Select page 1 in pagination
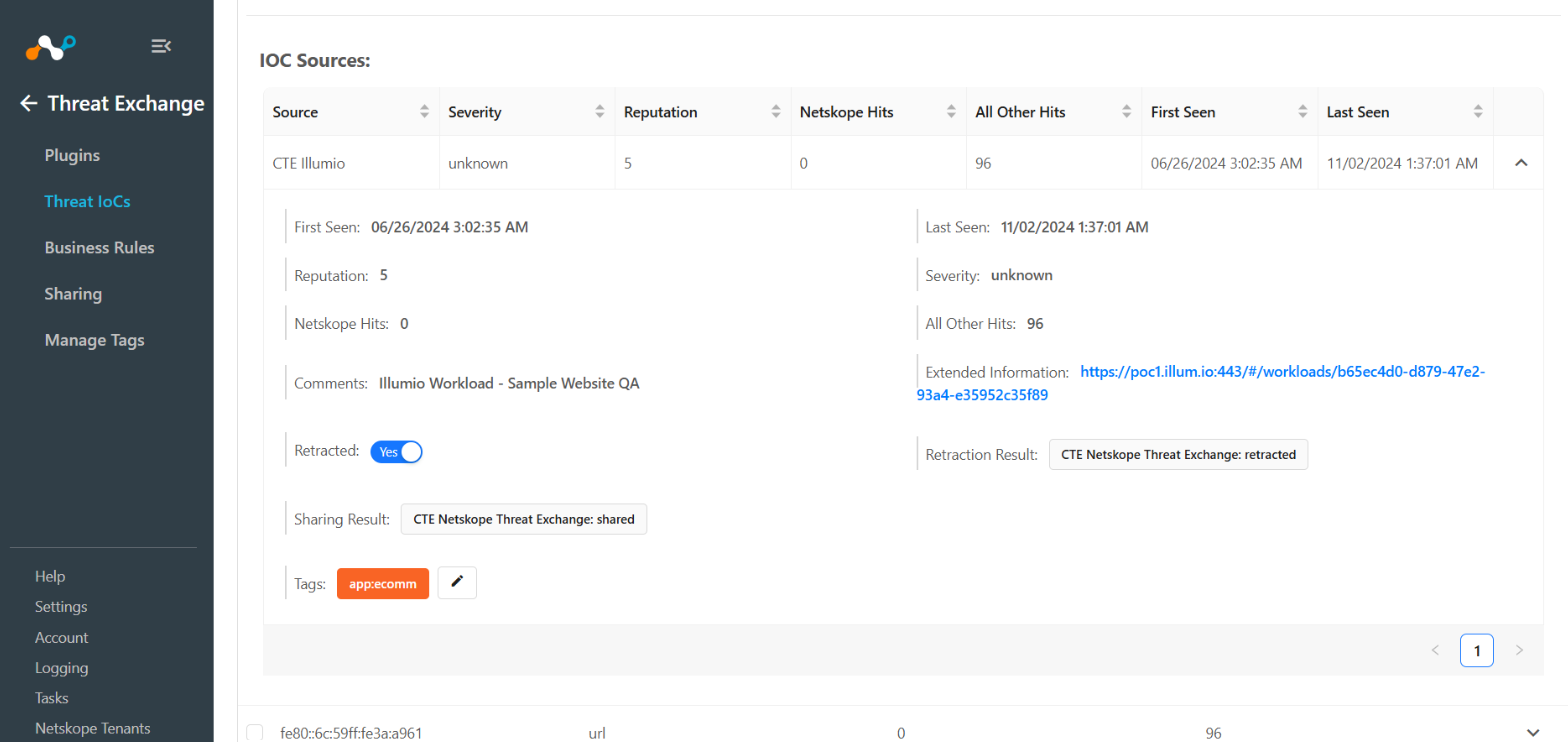The height and width of the screenshot is (742, 1568). pyautogui.click(x=1477, y=650)
